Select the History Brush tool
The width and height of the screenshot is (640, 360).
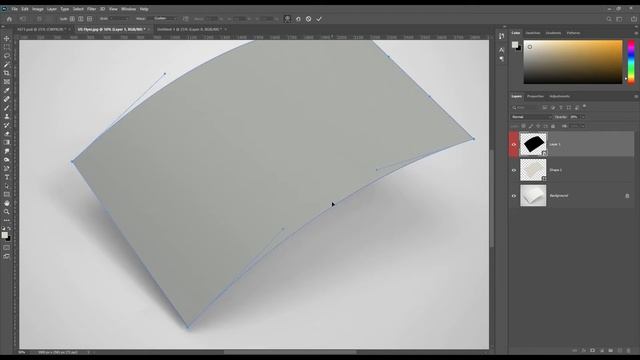[x=7, y=125]
